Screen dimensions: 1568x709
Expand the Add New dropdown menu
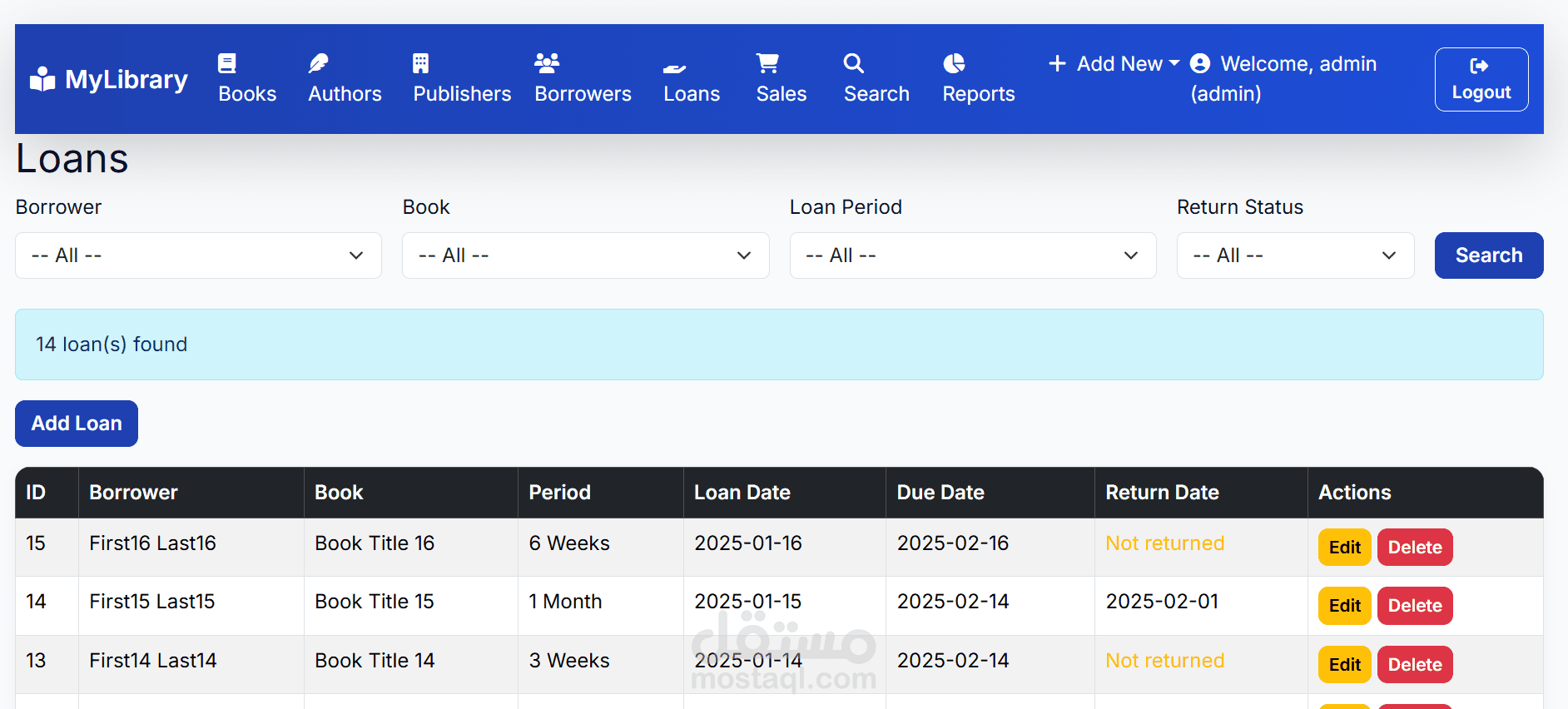1114,64
